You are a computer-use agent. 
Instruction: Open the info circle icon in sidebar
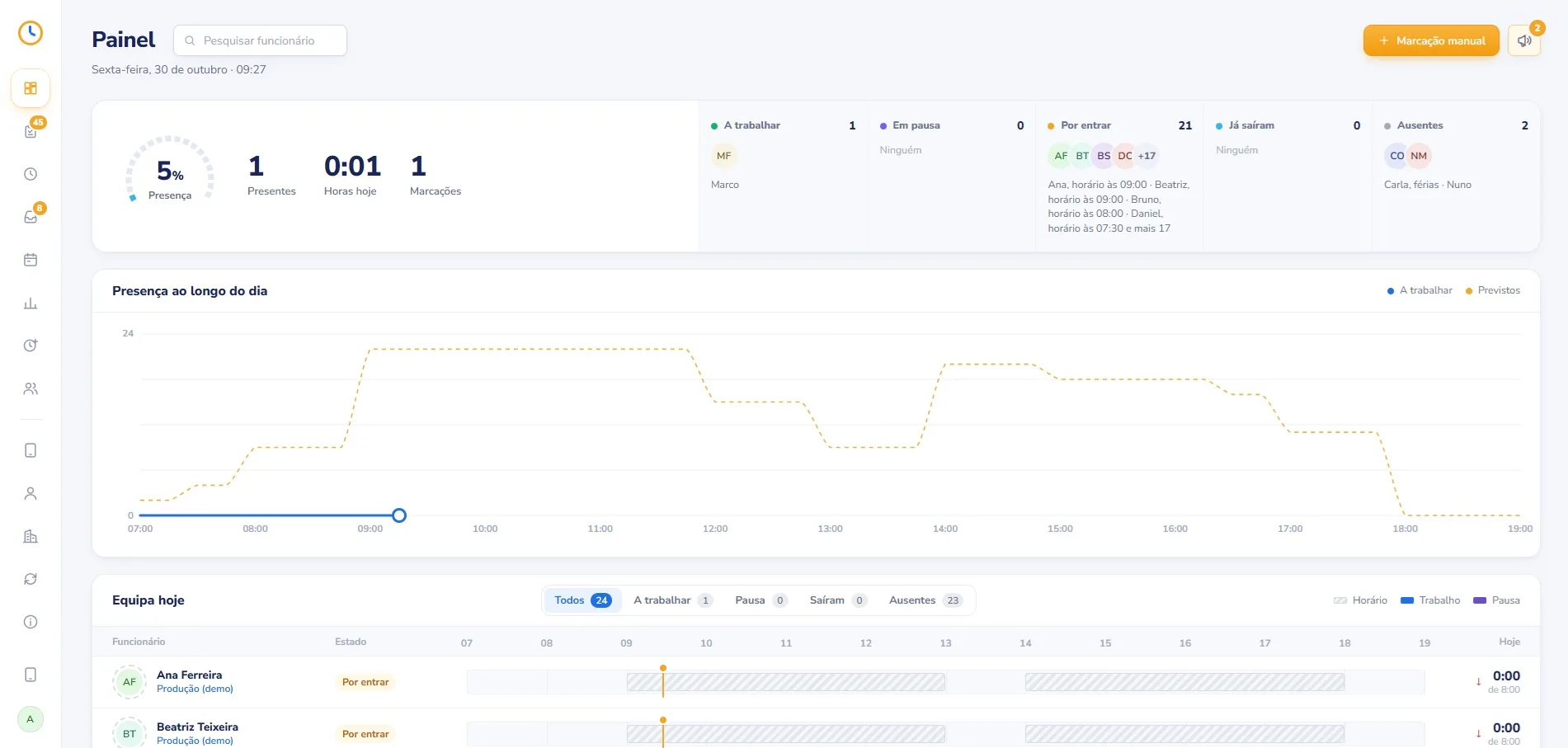(31, 622)
